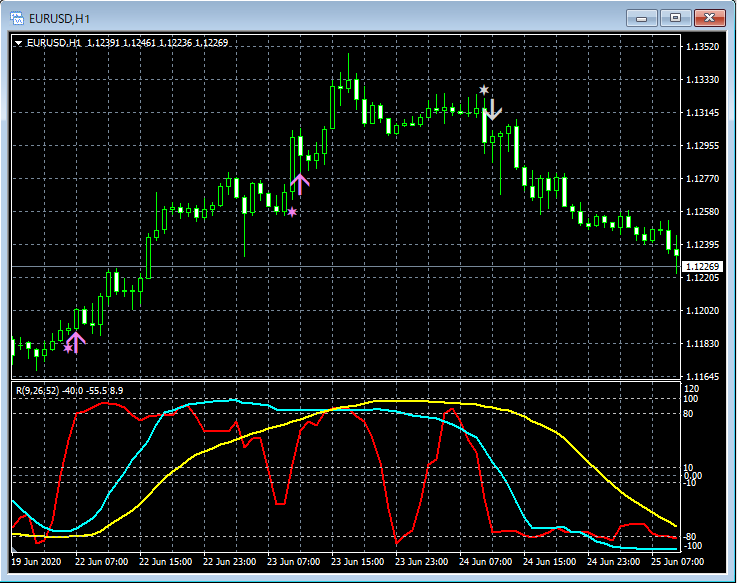
Task: Select the pink up arrow near 23 Jun 07:00
Action: [300, 184]
